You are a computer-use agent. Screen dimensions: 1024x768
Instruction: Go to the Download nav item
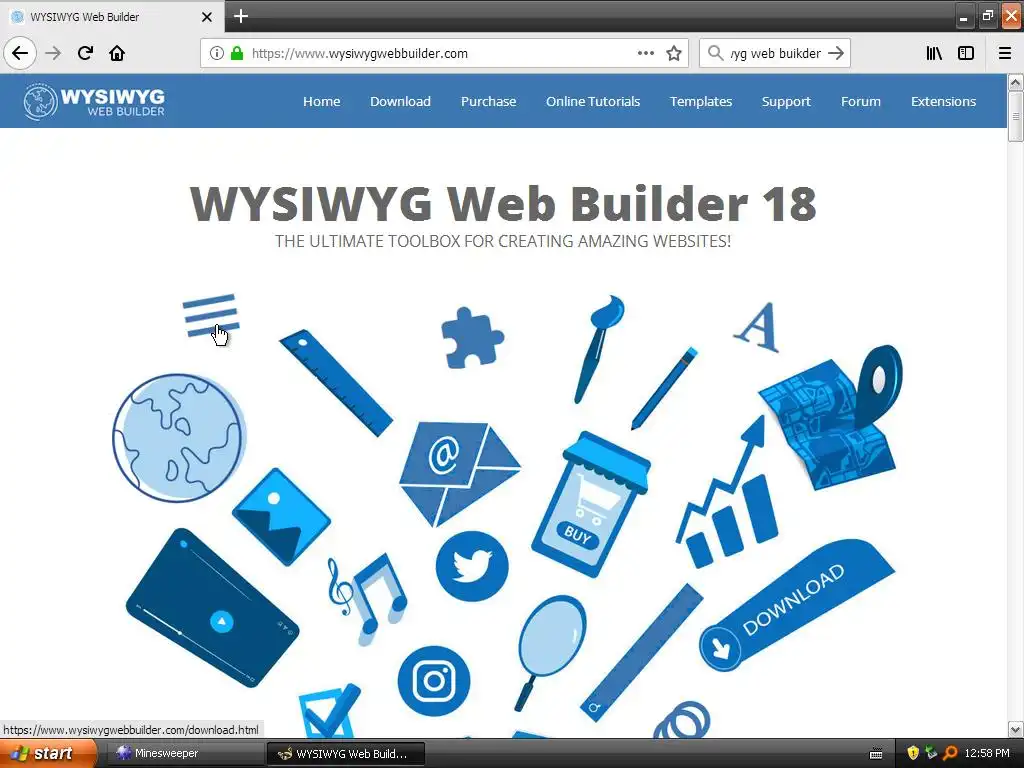pos(400,101)
